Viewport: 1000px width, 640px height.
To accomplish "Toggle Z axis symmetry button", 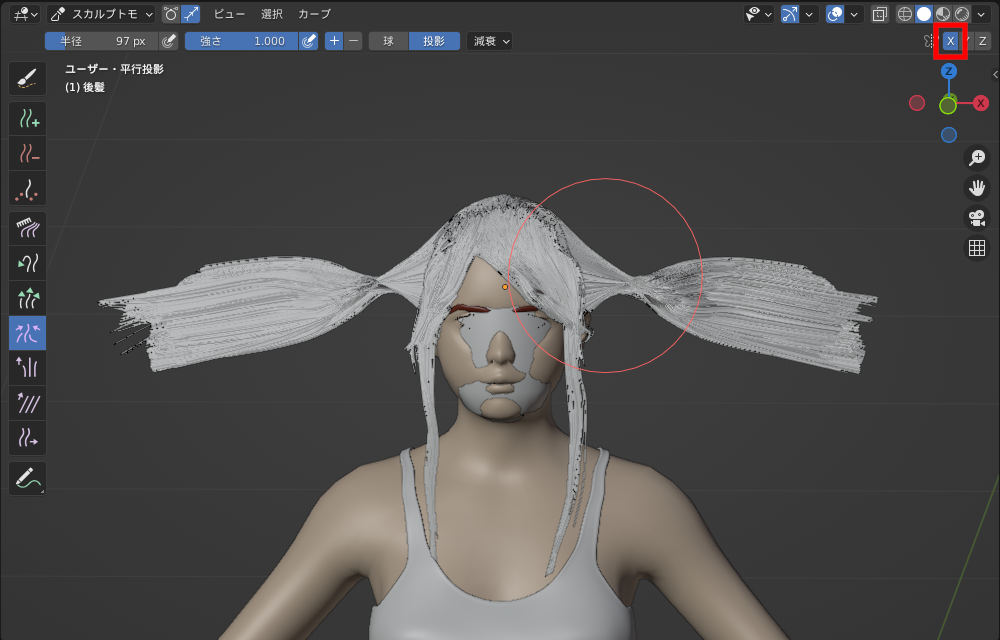I will (982, 41).
